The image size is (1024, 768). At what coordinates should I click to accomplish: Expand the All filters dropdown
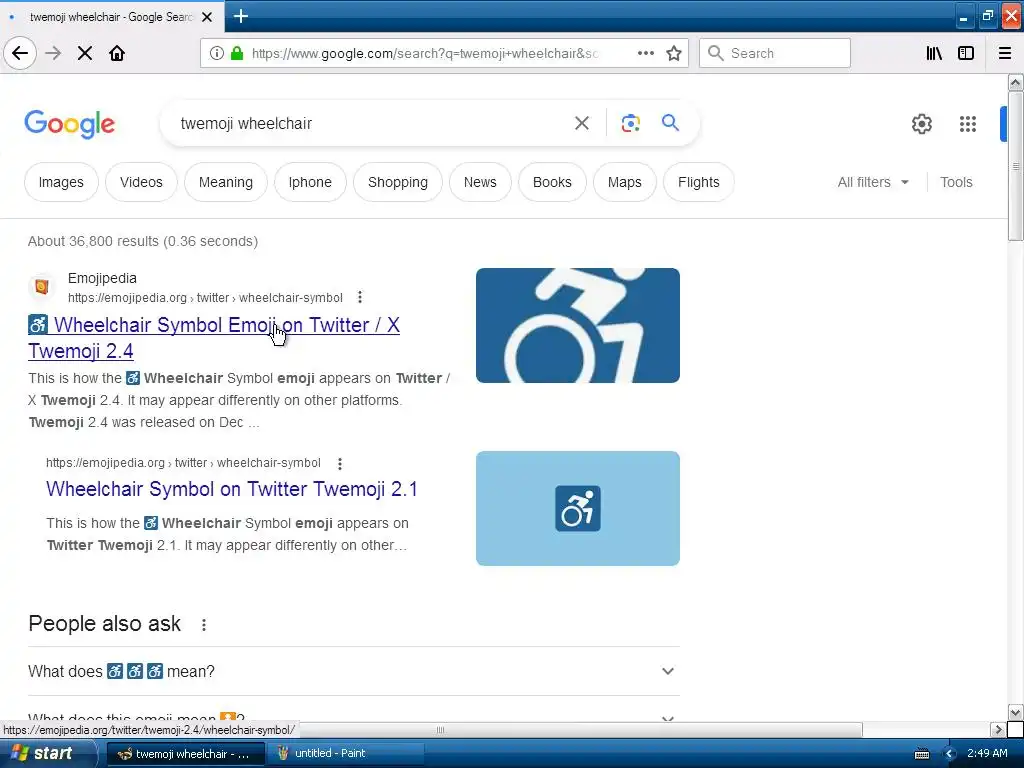click(x=873, y=182)
